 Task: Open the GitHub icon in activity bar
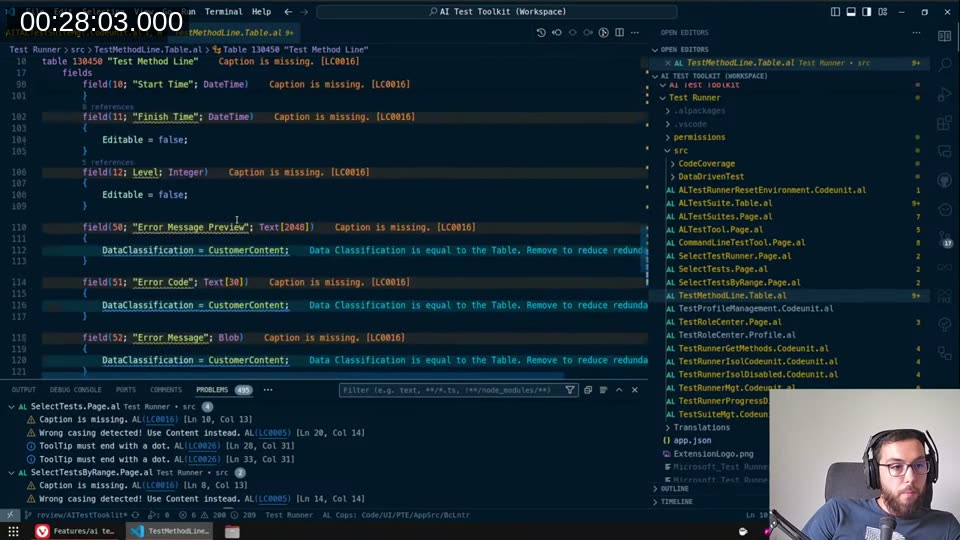[944, 181]
